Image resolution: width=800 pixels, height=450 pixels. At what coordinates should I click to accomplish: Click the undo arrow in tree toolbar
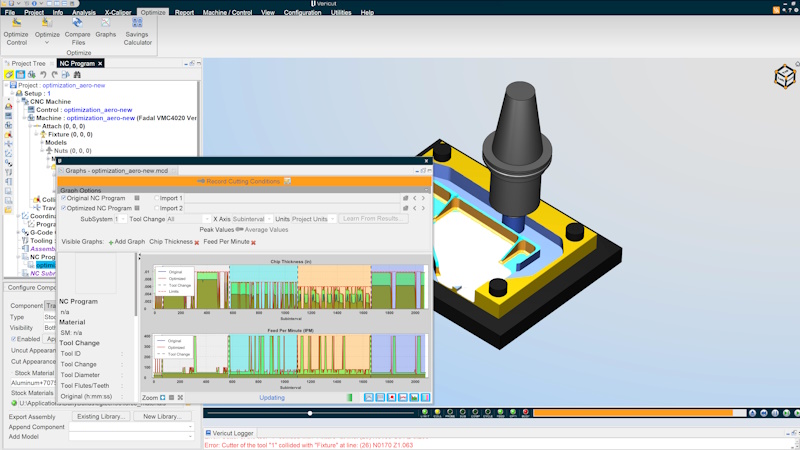click(x=43, y=74)
